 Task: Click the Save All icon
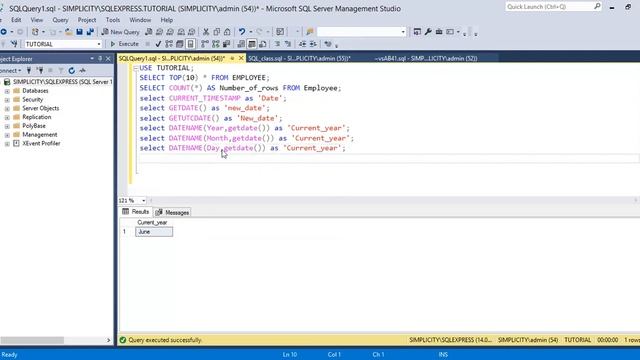(90, 31)
